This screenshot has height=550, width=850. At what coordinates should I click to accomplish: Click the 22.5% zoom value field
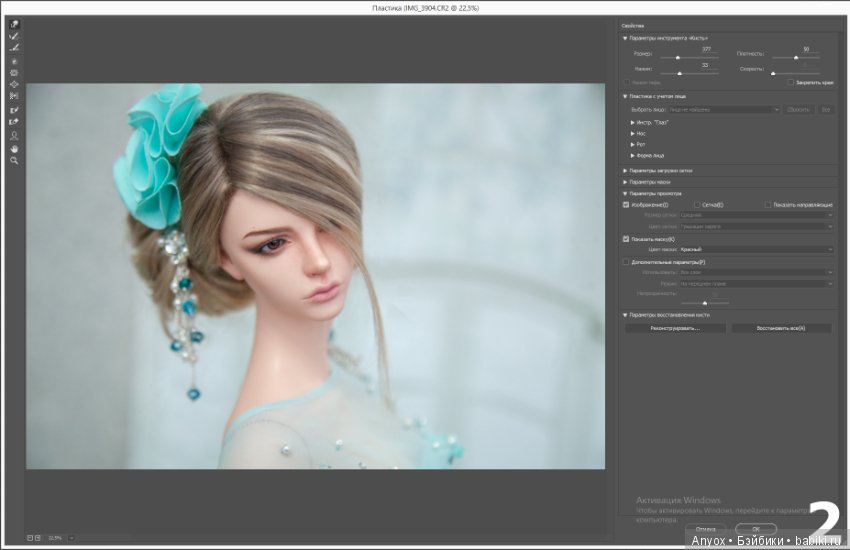[x=55, y=538]
